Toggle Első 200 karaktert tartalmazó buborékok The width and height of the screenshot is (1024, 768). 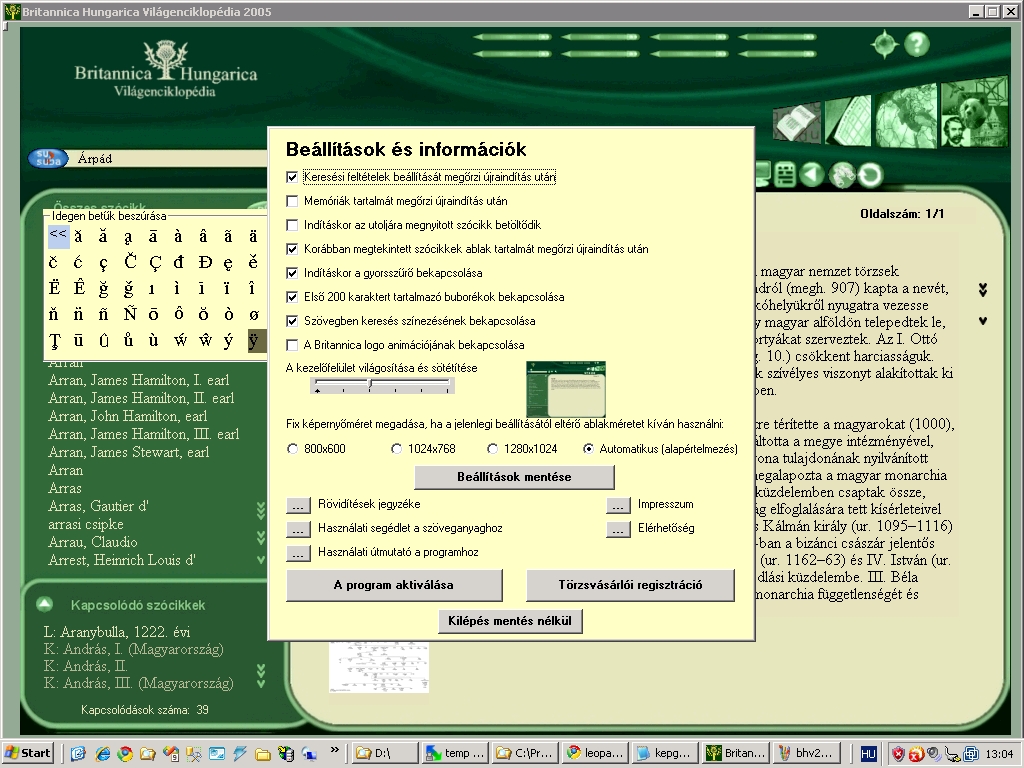[292, 297]
